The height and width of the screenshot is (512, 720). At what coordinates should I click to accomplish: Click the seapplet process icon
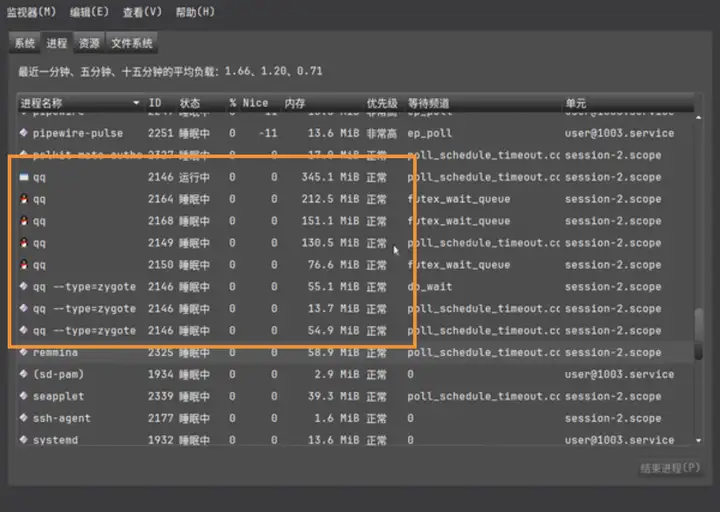click(x=23, y=396)
